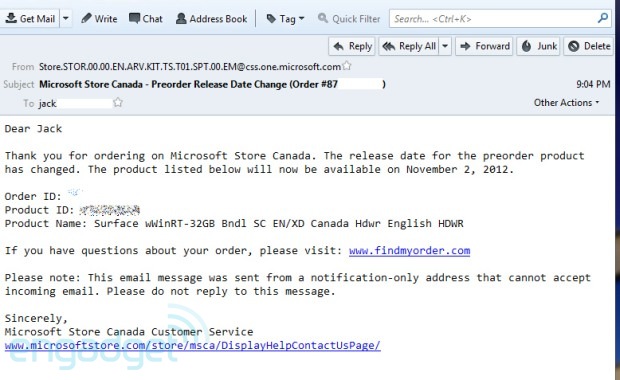Click the Get Mail download icon
The width and height of the screenshot is (620, 380).
[x=11, y=18]
